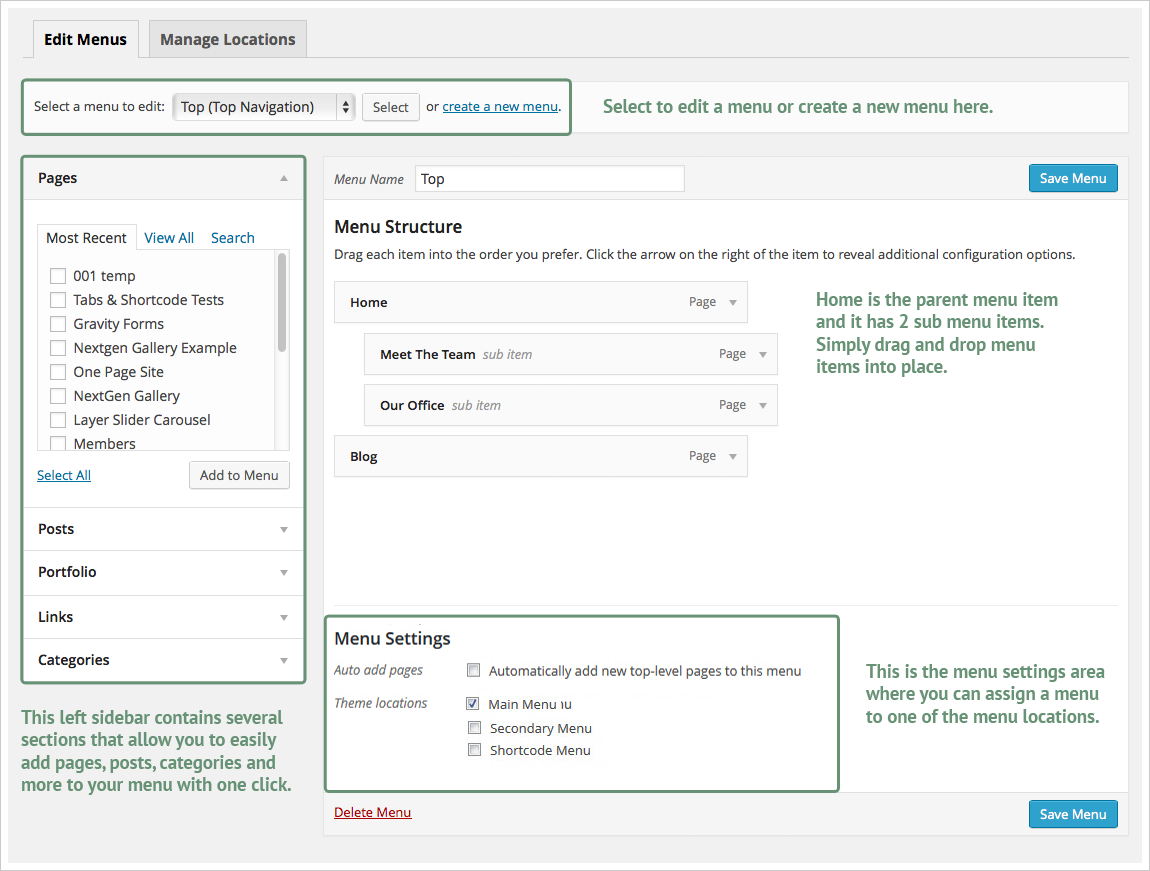Enable automatically add new top-level pages
1150x871 pixels.
pos(474,671)
